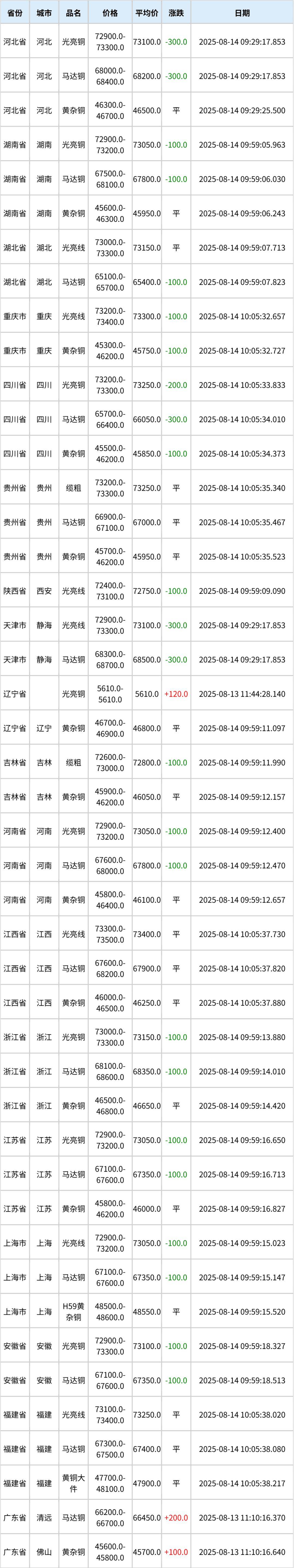Select timestamp 2025-08-14 09:59:05.963
Image resolution: width=294 pixels, height=1568 pixels.
tap(242, 145)
